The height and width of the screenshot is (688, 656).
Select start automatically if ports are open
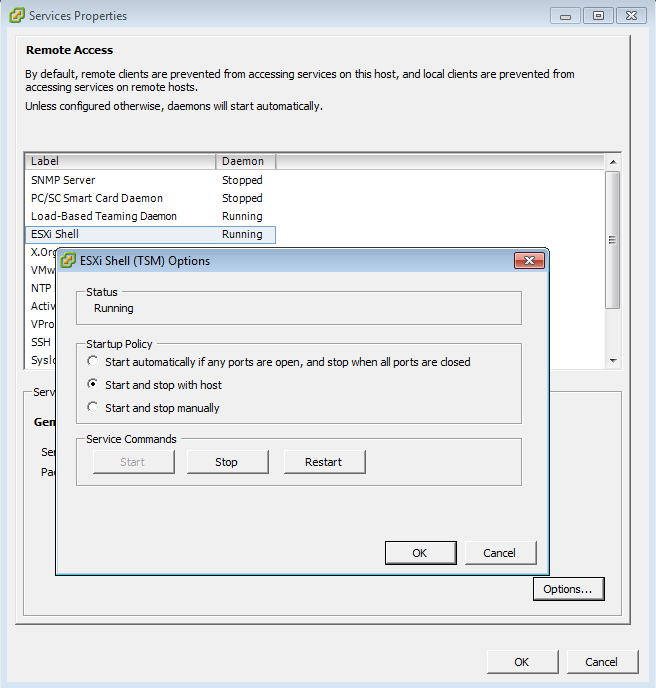93,362
